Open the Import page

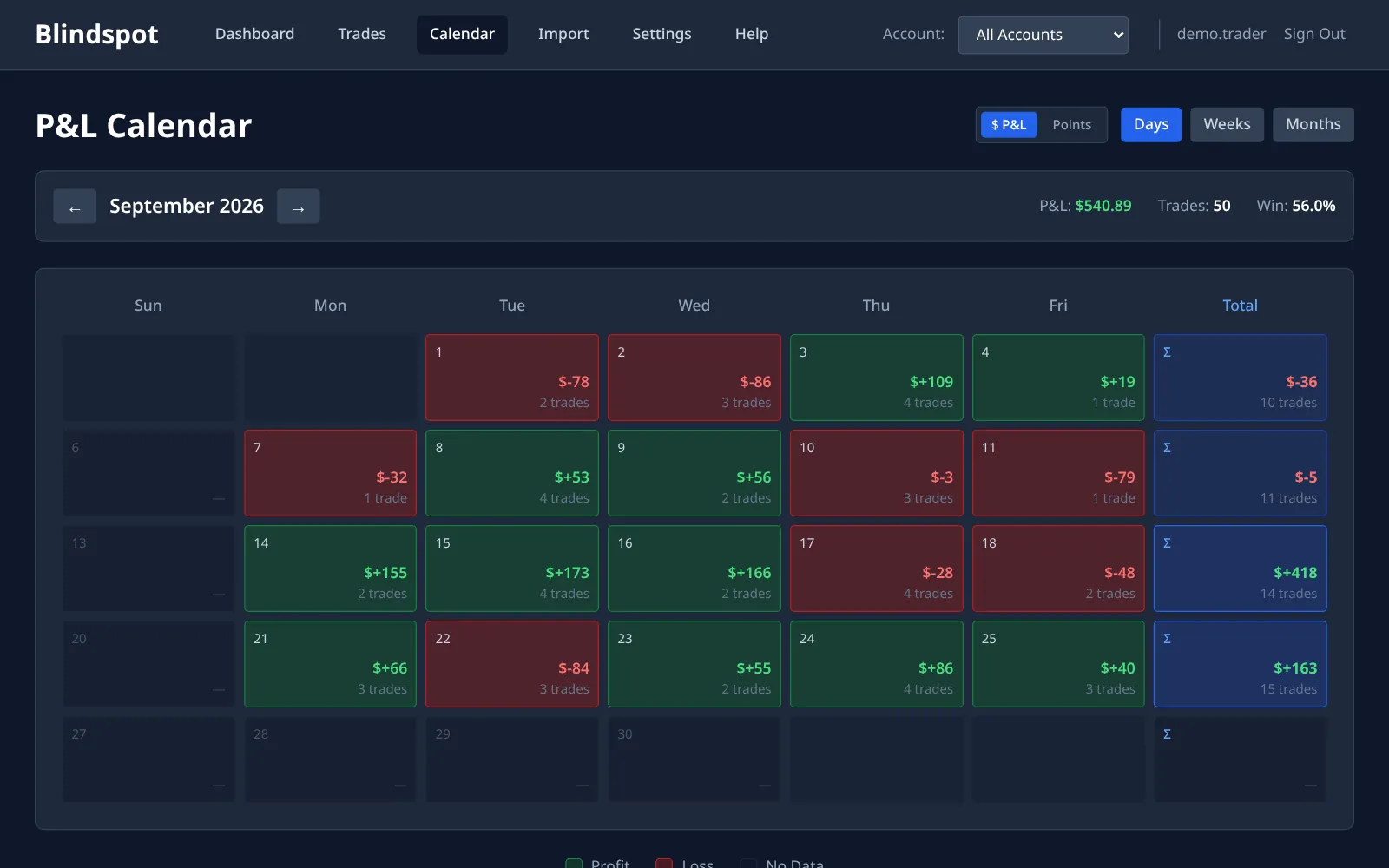[563, 34]
